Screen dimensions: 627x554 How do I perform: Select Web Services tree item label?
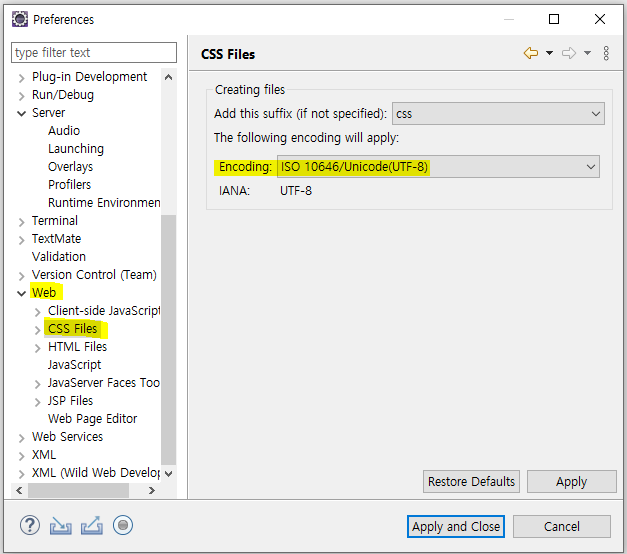68,437
